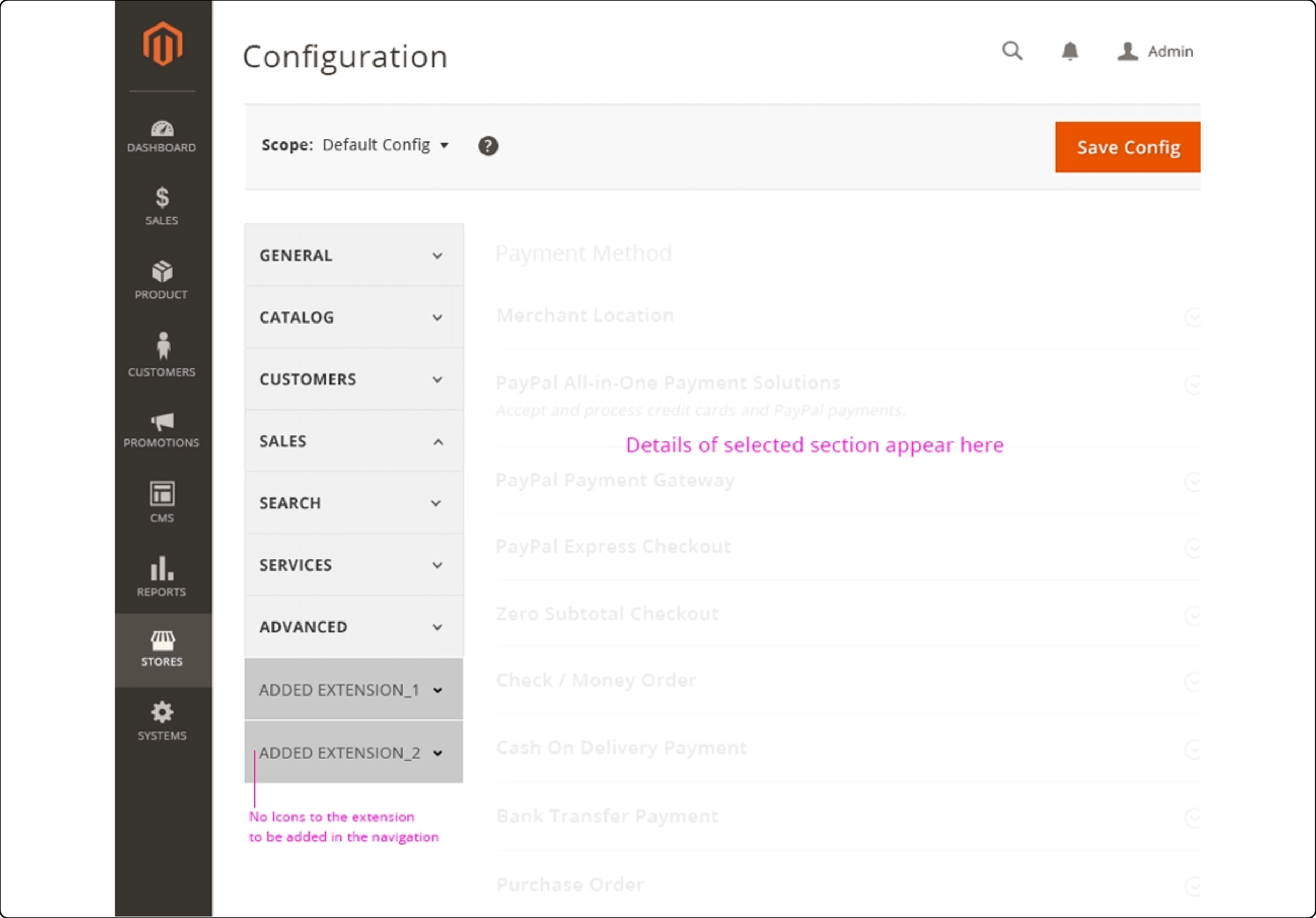
Task: Click the Magento logo icon
Action: (x=162, y=44)
